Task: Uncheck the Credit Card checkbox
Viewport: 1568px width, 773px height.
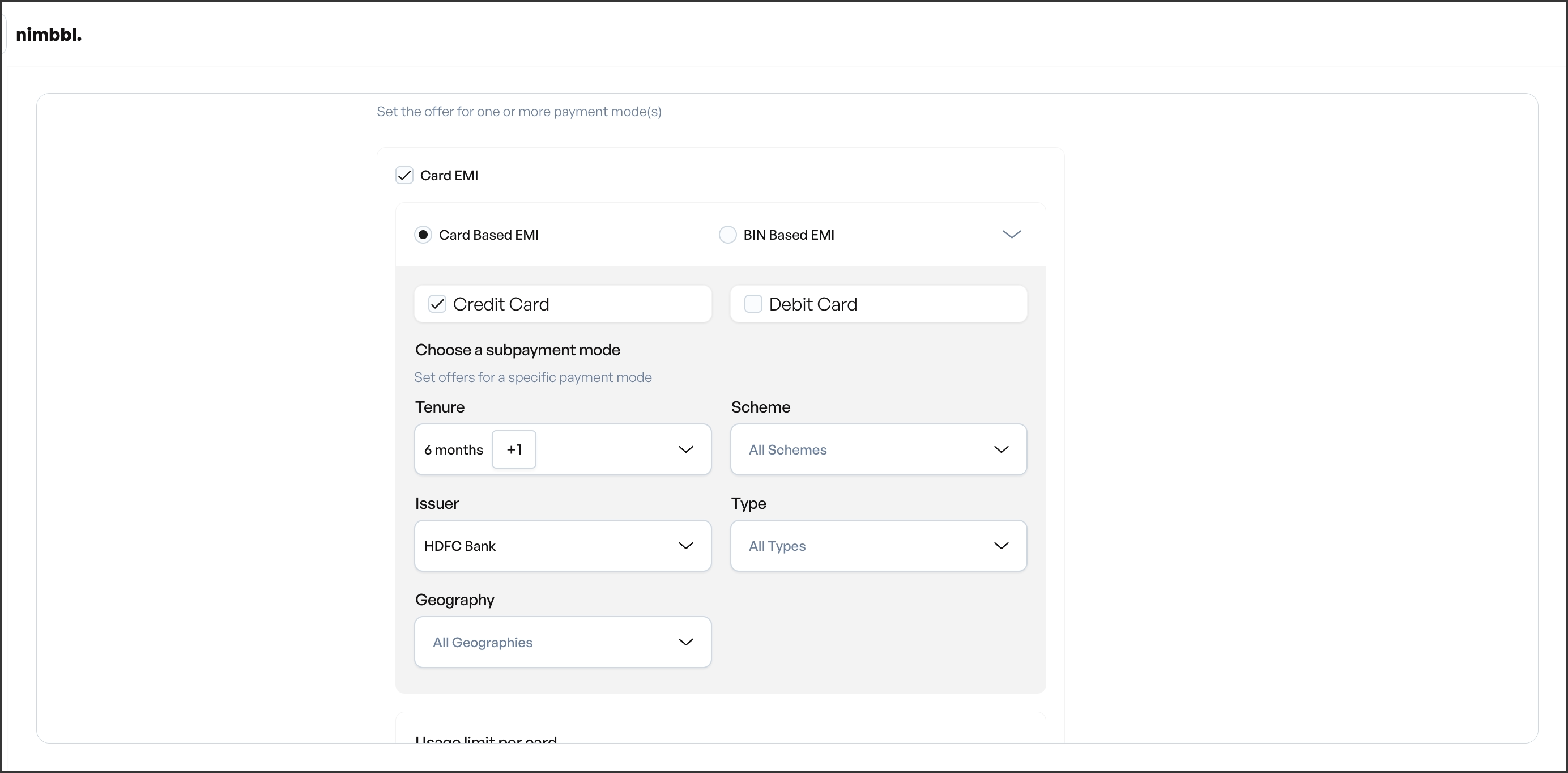Action: (437, 304)
